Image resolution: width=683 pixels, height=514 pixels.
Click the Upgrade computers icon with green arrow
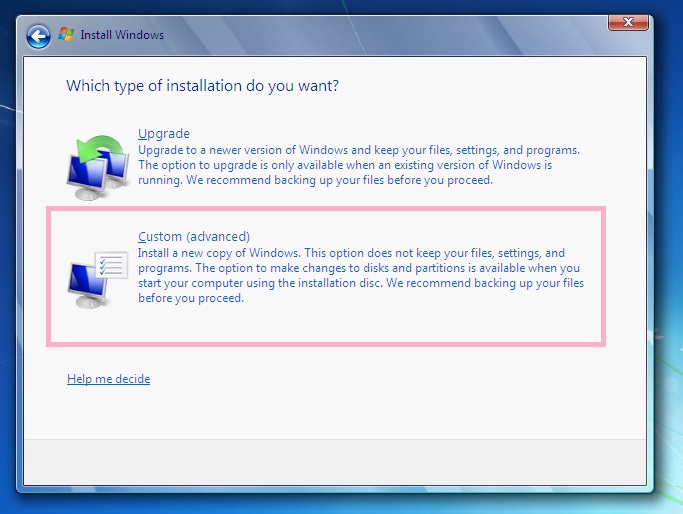pos(98,167)
